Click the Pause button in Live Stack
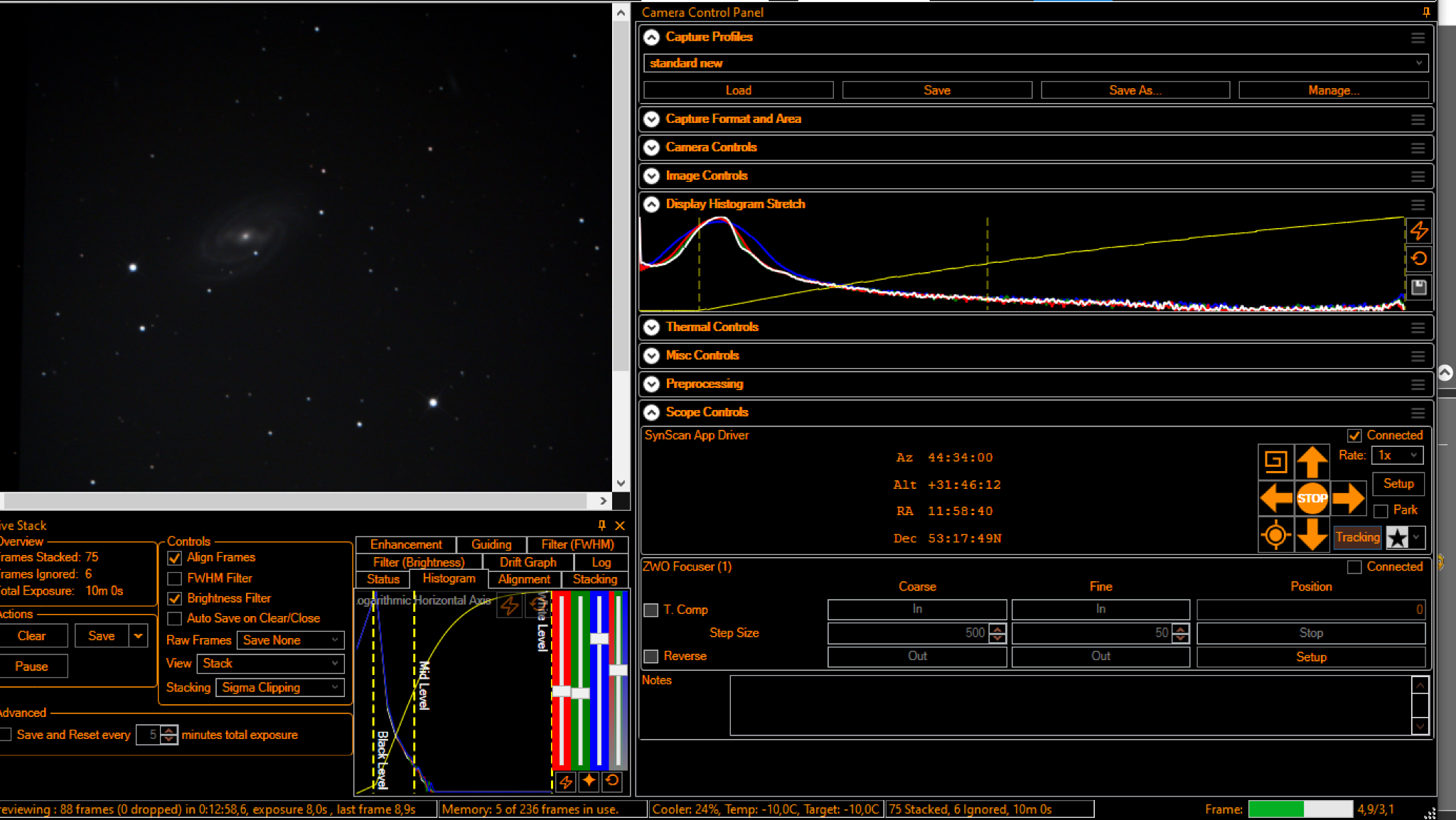The width and height of the screenshot is (1456, 820). (x=32, y=667)
